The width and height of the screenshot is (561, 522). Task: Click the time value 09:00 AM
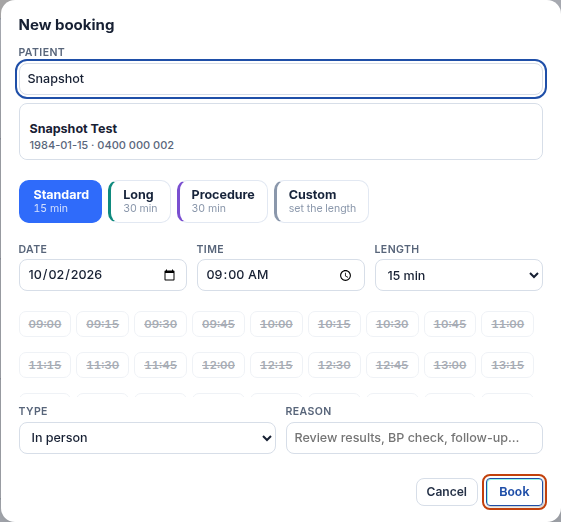click(237, 275)
